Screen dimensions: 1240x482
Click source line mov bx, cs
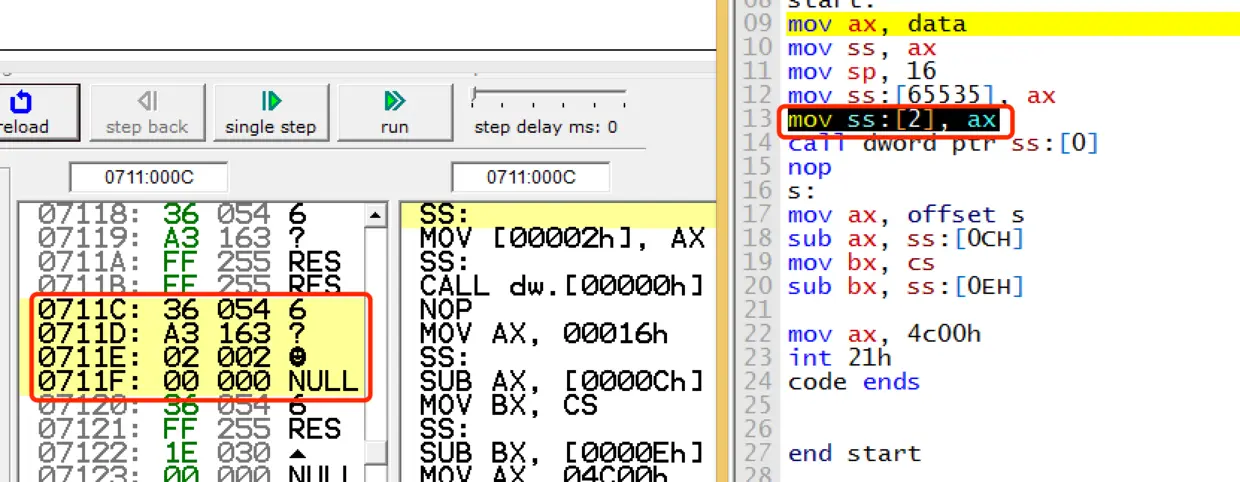[861, 263]
